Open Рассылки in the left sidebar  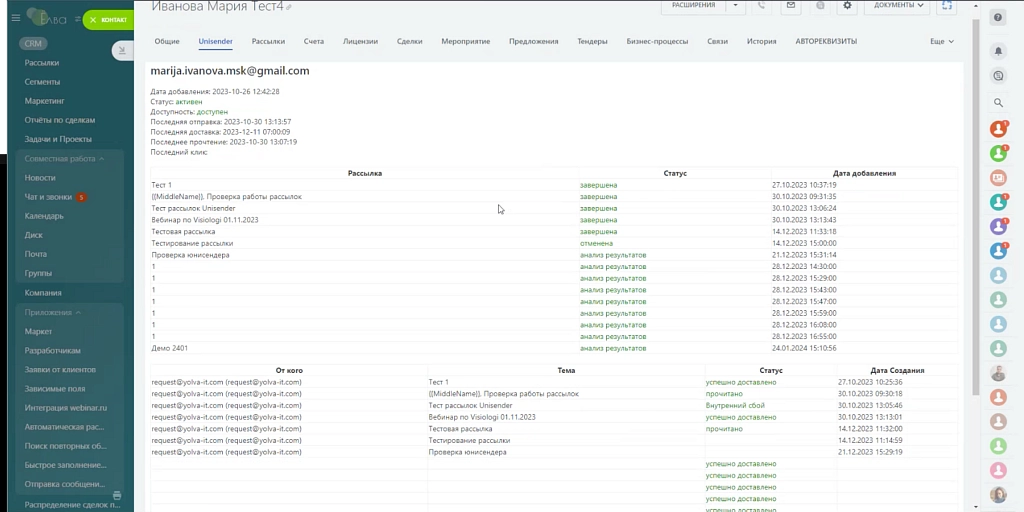pos(42,63)
